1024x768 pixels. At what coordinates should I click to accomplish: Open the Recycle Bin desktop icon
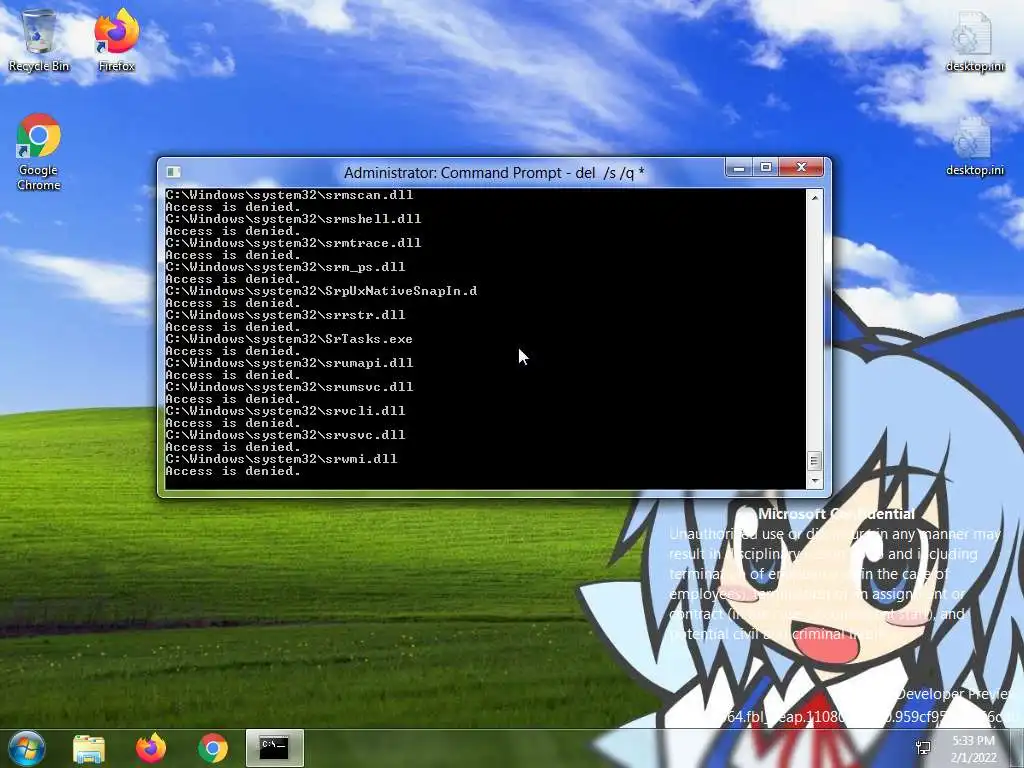pos(39,40)
